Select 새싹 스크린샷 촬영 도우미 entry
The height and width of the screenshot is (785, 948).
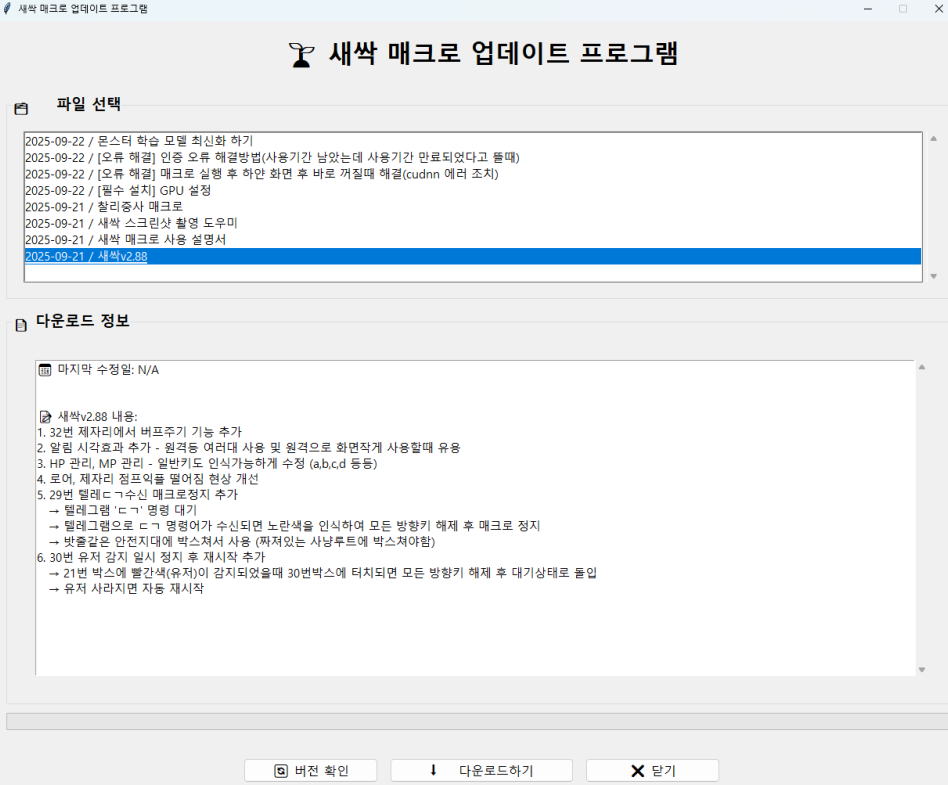click(x=131, y=223)
